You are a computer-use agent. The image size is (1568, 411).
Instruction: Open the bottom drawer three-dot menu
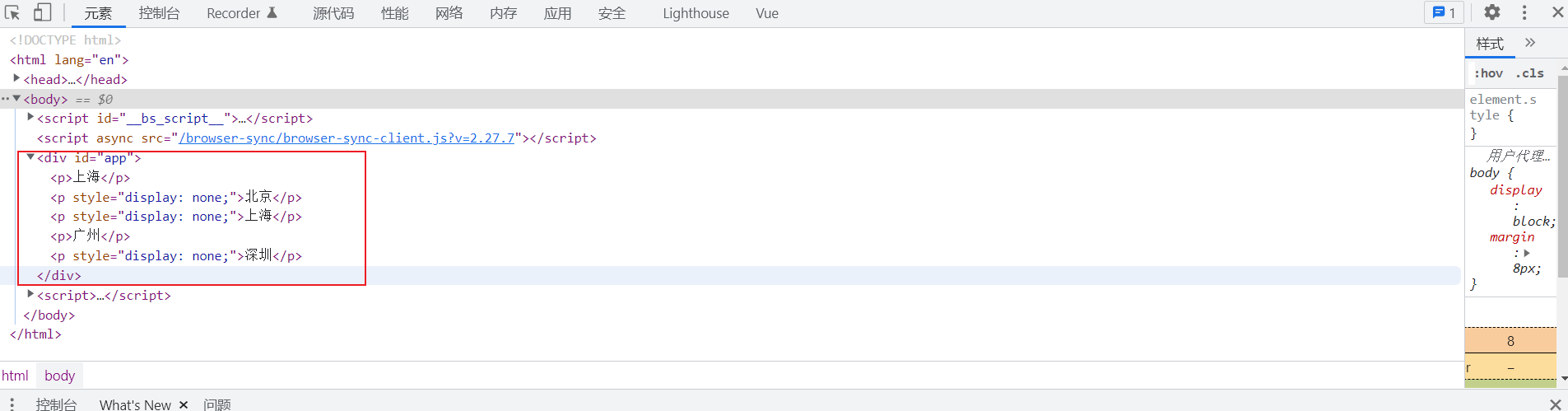12,404
